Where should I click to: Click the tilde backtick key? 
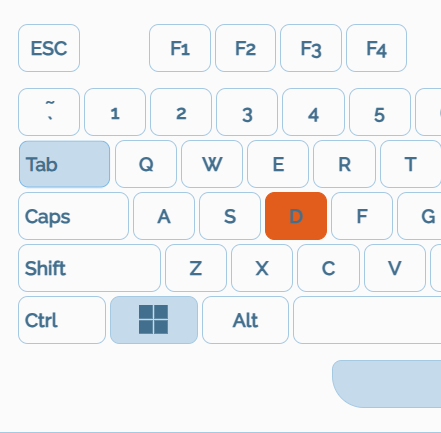49,112
